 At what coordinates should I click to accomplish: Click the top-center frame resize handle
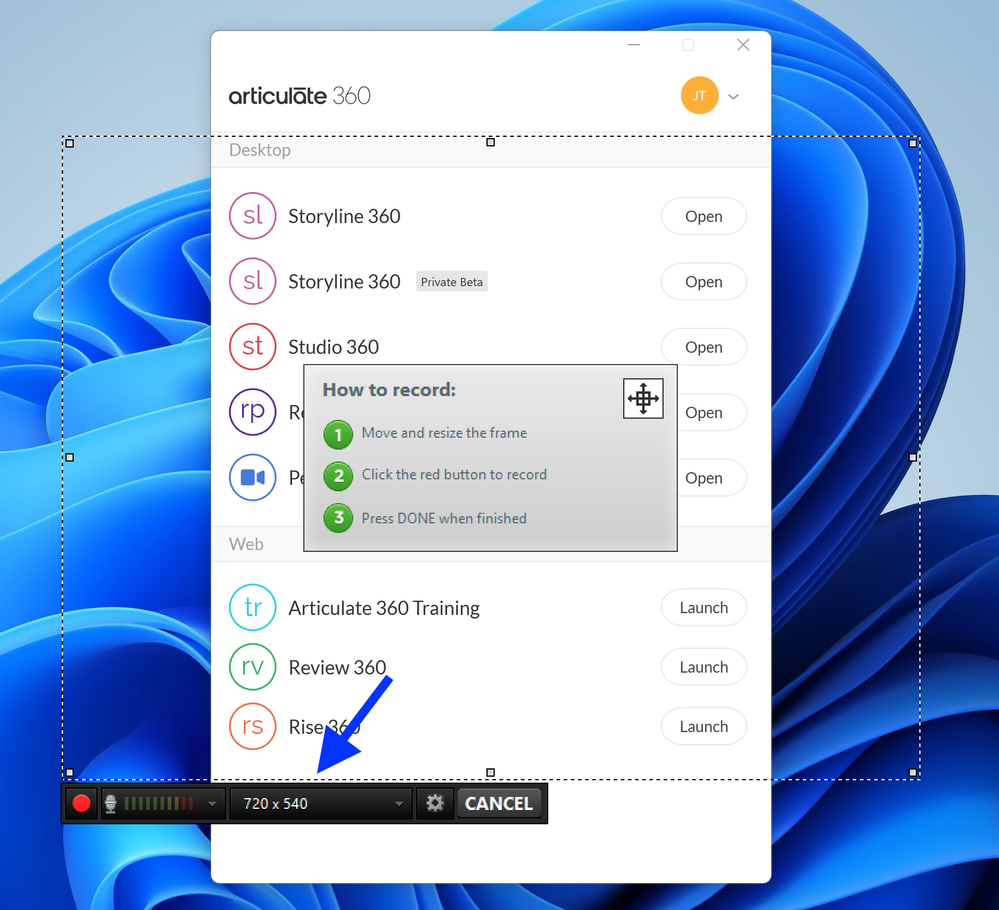(491, 142)
